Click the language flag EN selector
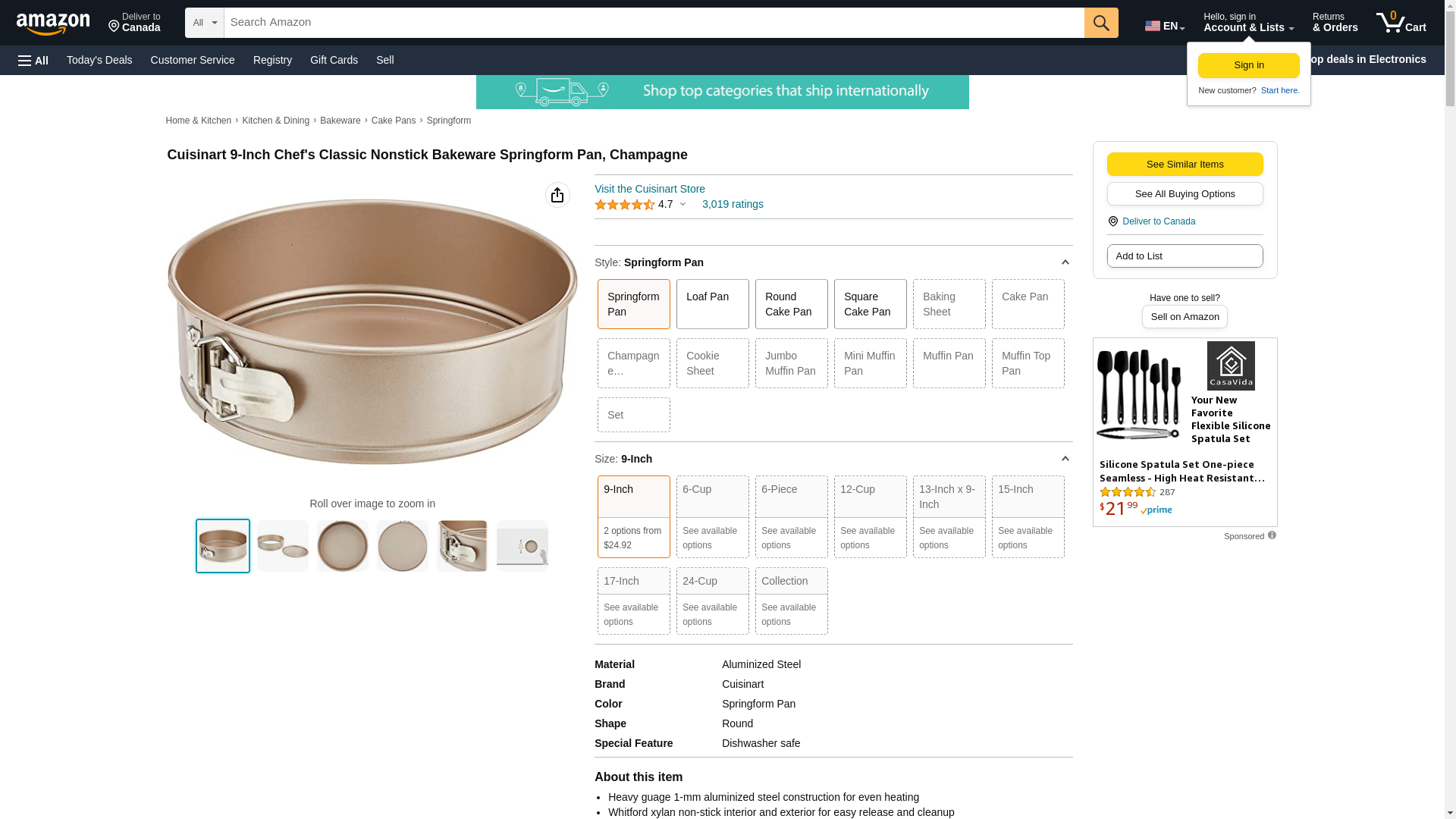Screen dimensions: 1456x819 pyautogui.click(x=1164, y=26)
